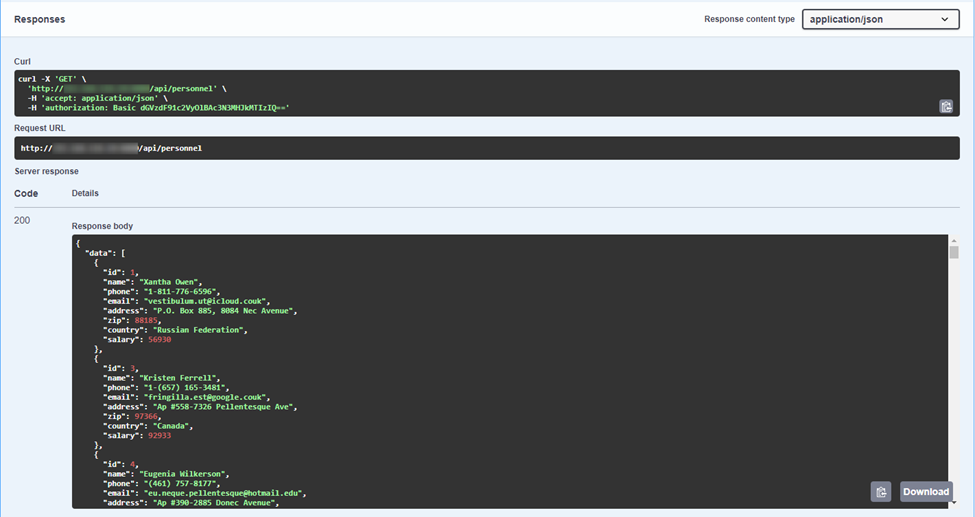
Task: Click the address Ap #558-7326 Pellentesque Ave
Action: [223, 407]
